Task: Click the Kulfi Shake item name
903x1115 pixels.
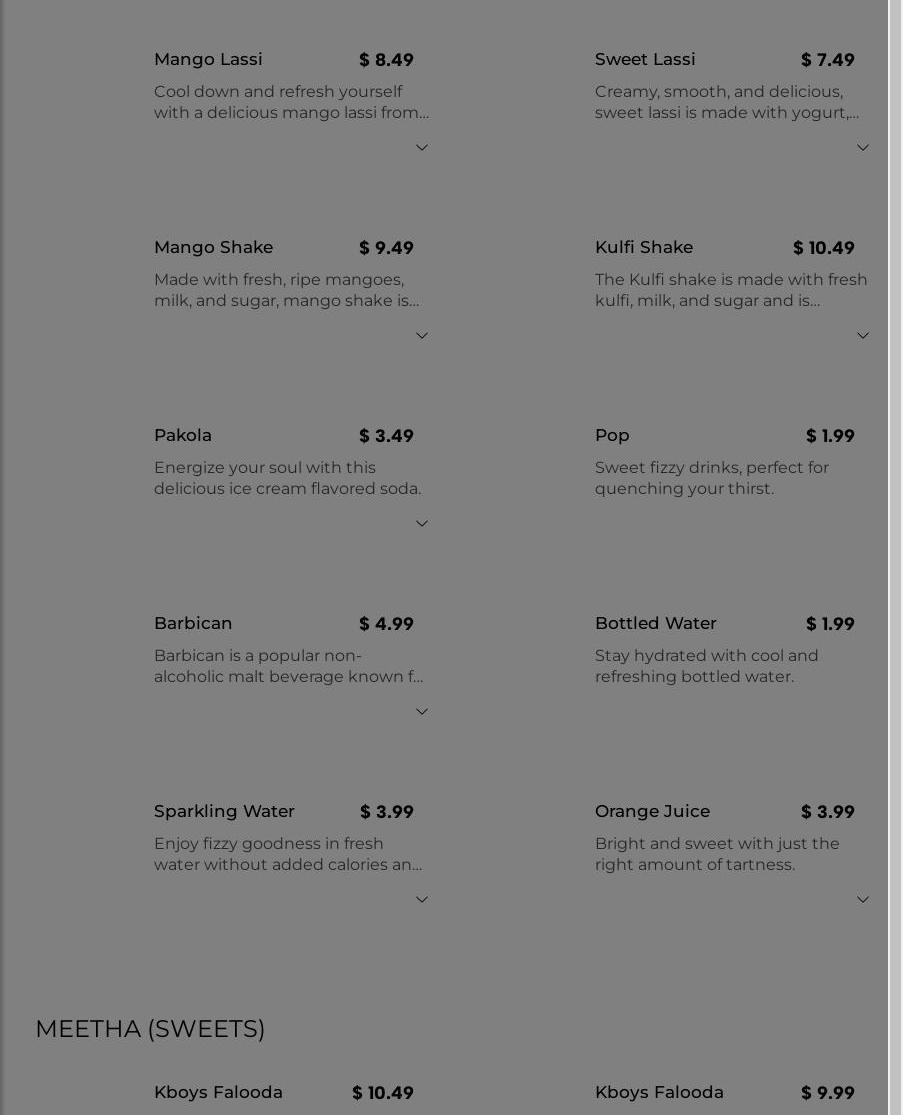Action: coord(644,248)
